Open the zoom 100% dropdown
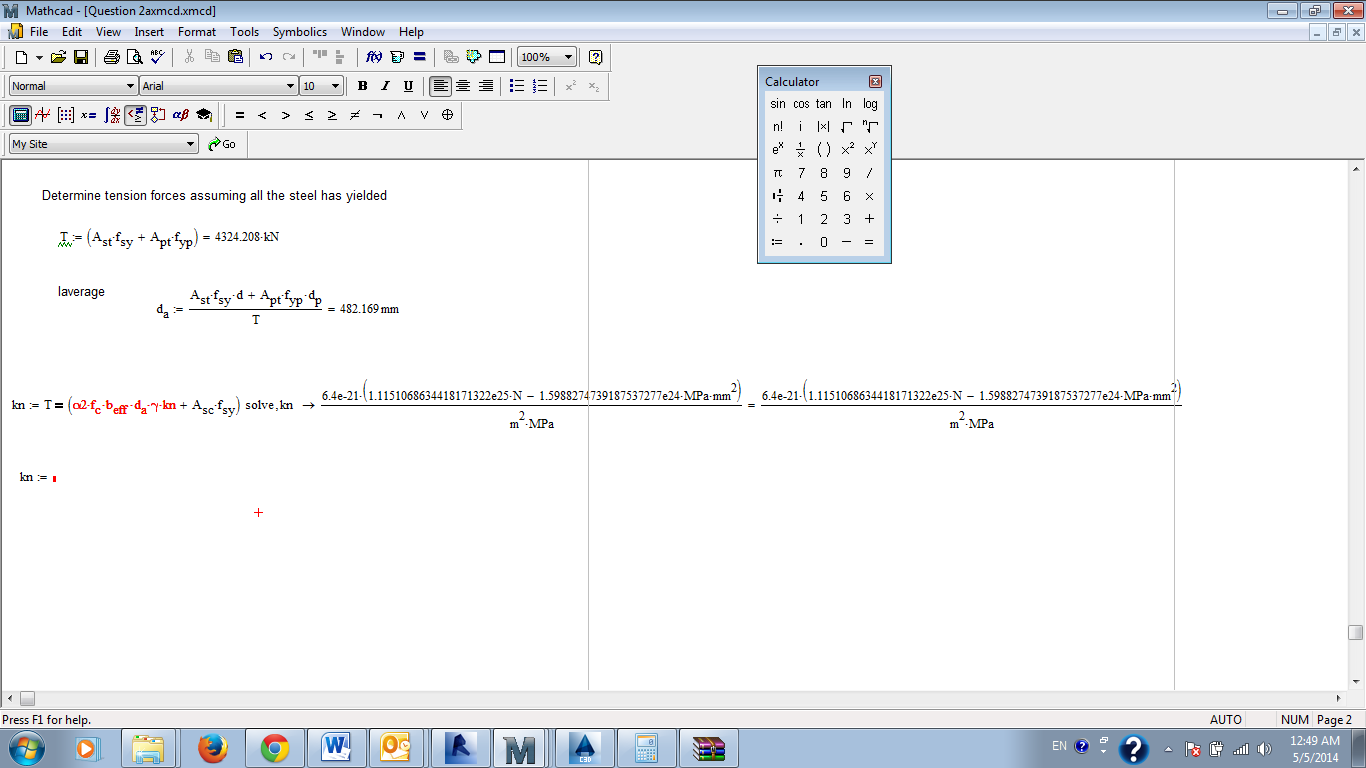Screen dimensions: 1366x768 pos(569,57)
